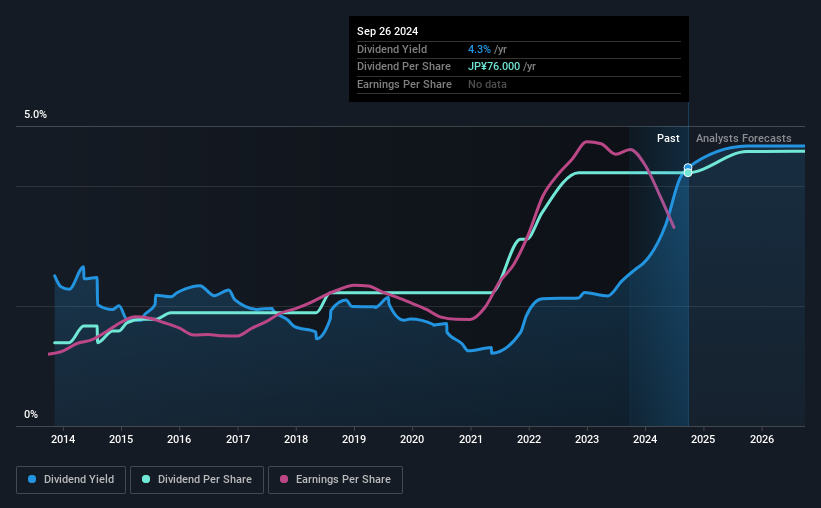This screenshot has width=821, height=508.
Task: Click the teal Dividend Per Share chart marker
Action: [688, 173]
